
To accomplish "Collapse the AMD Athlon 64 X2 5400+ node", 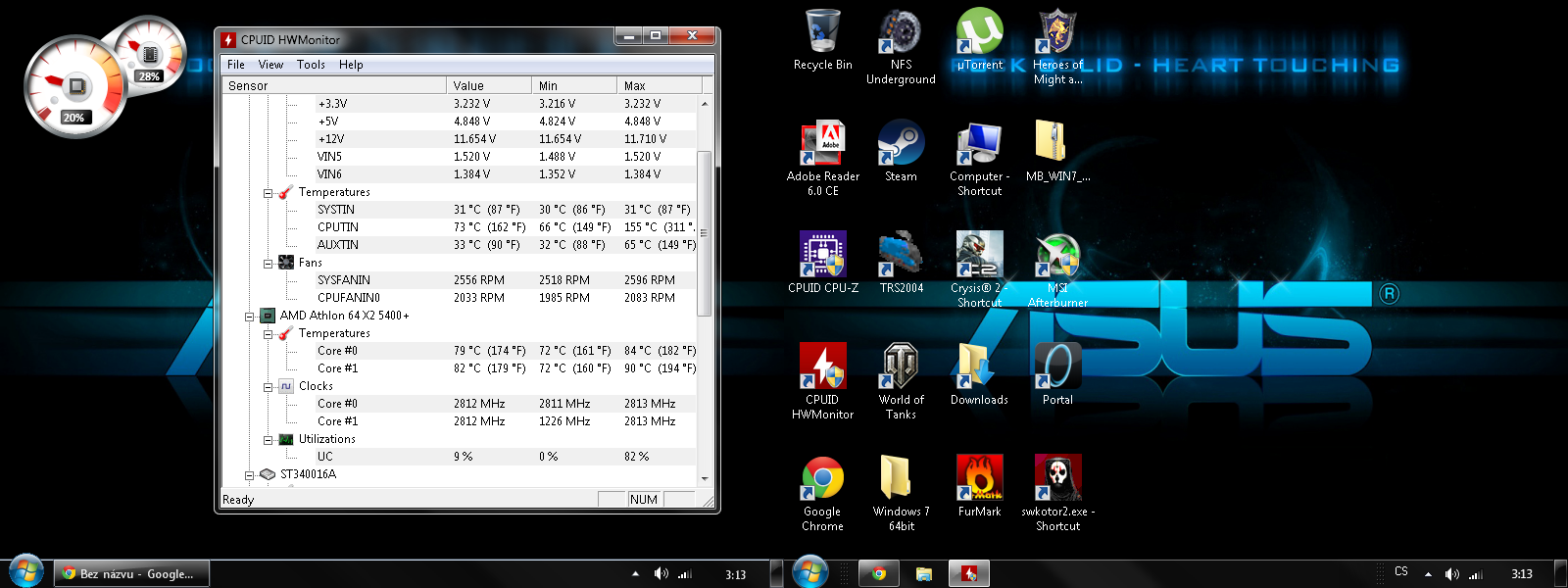I will click(x=250, y=316).
